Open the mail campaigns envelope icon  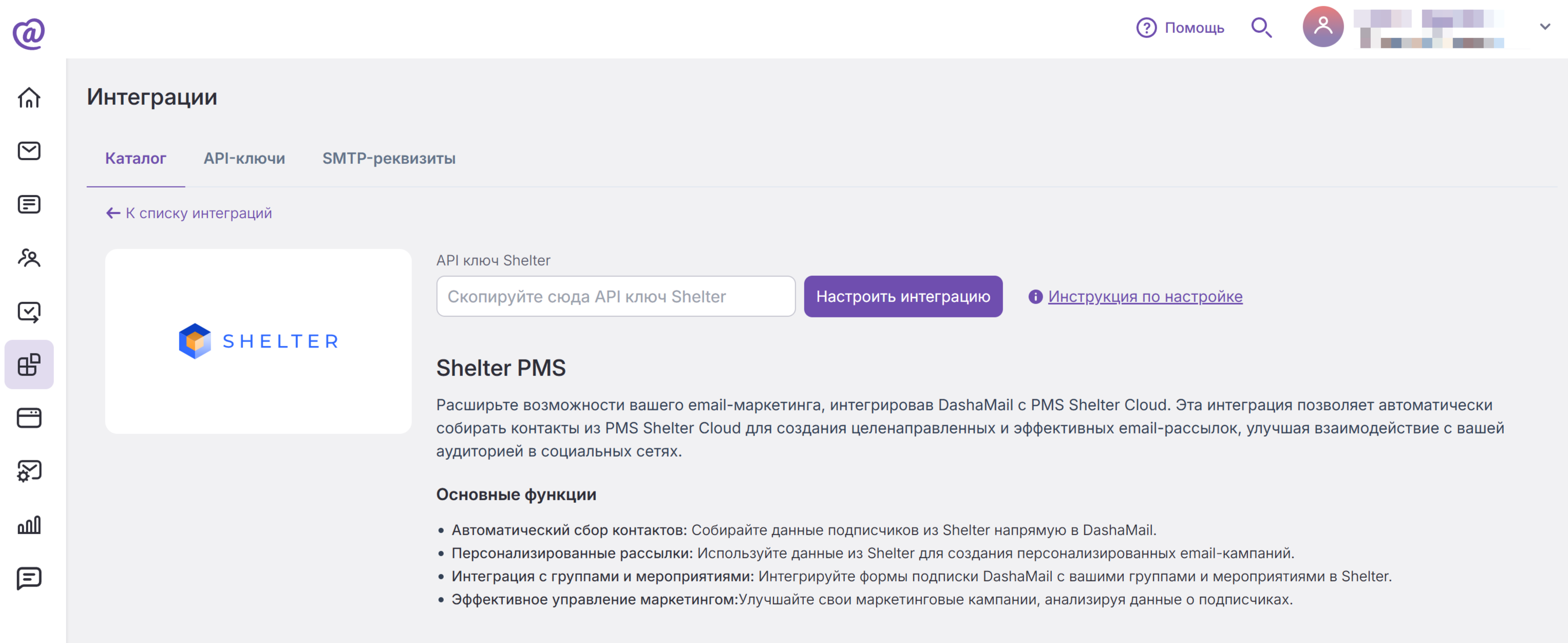click(x=29, y=150)
